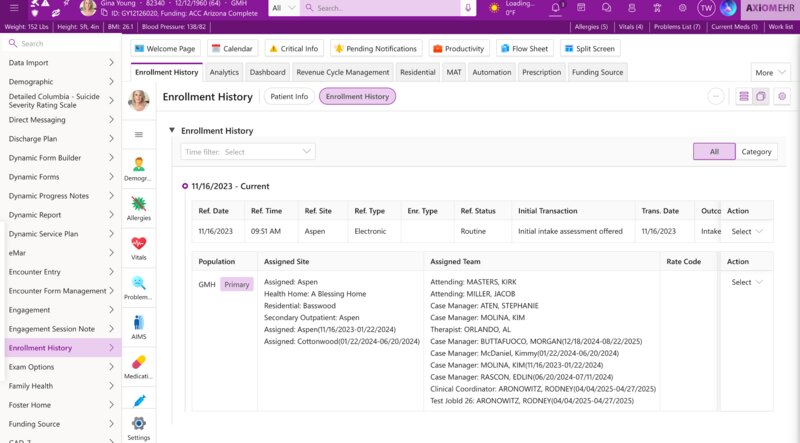Open Medications pill icon in sidebar

pyautogui.click(x=138, y=367)
